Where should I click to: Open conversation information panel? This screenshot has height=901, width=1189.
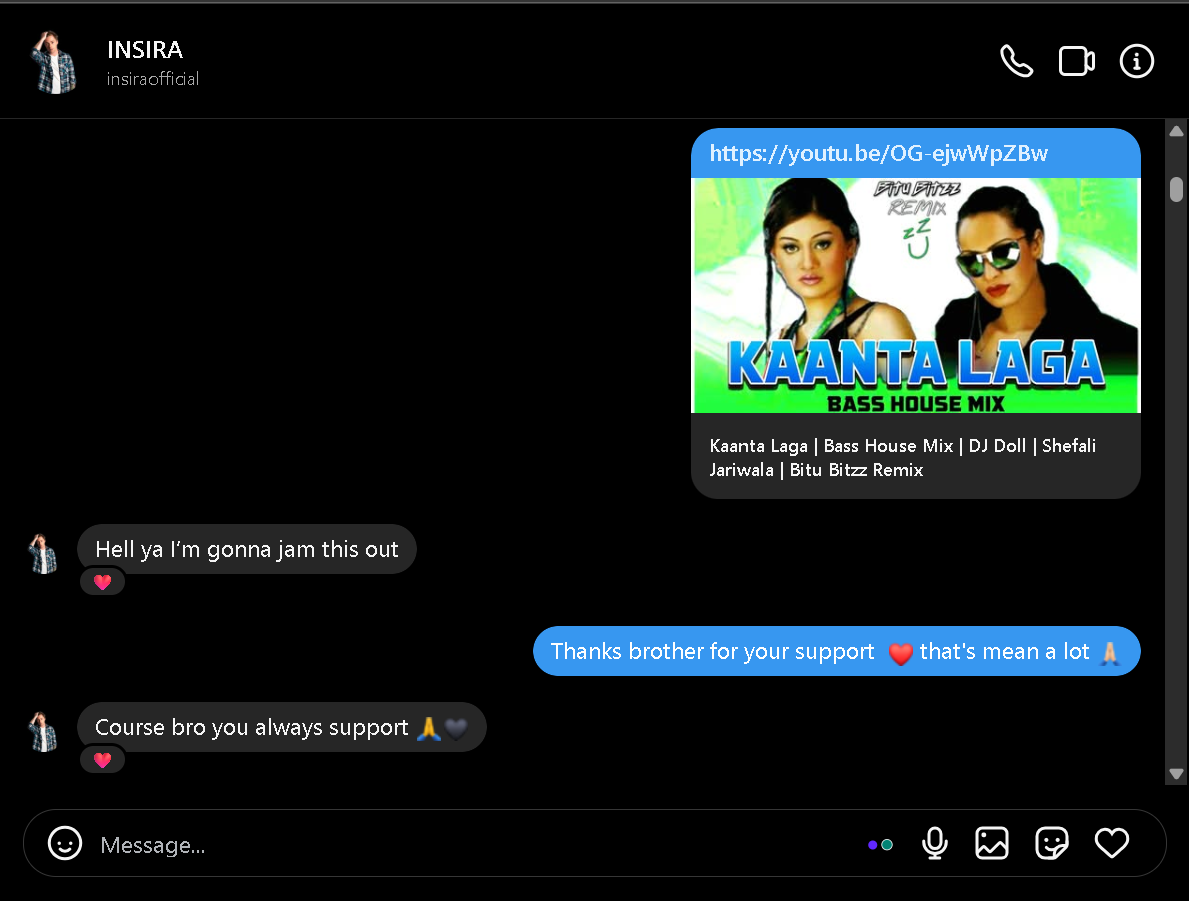click(x=1136, y=62)
